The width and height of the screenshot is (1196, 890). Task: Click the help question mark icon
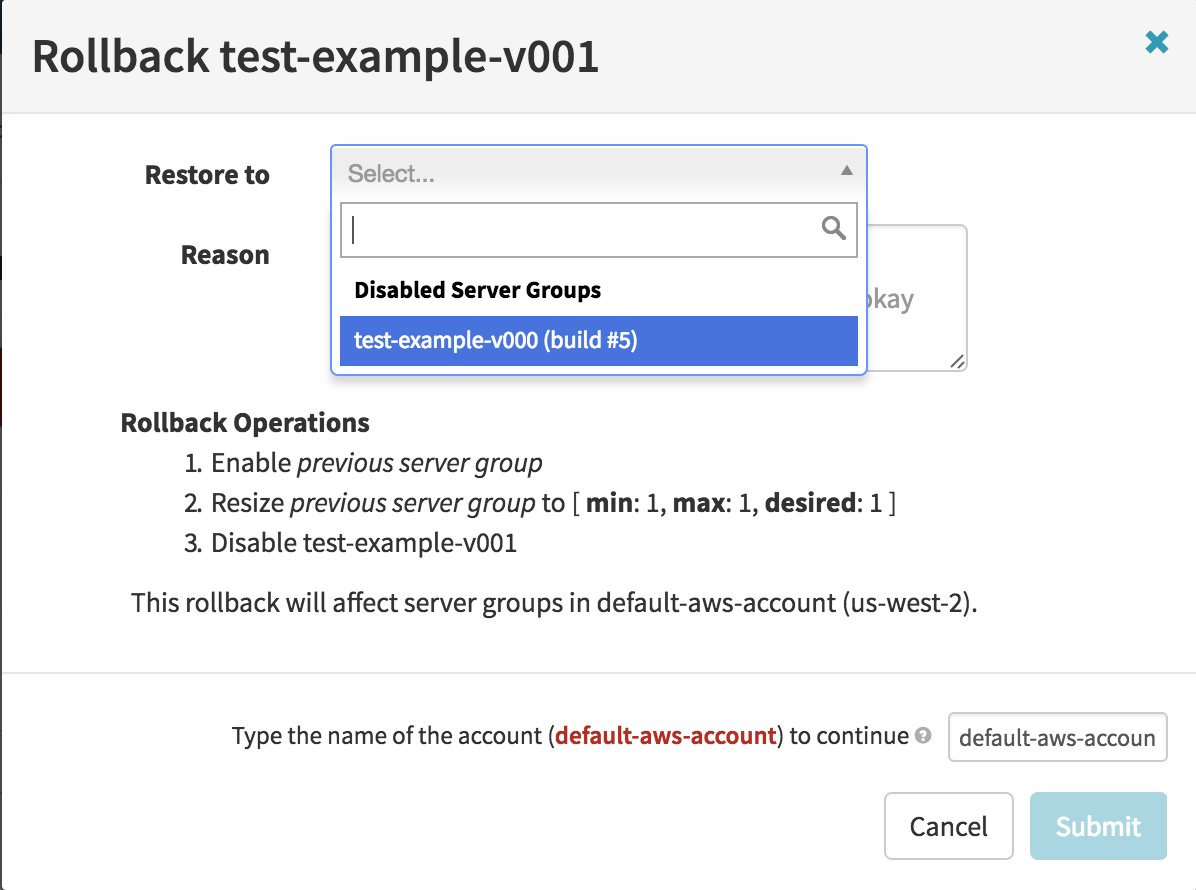click(x=923, y=736)
